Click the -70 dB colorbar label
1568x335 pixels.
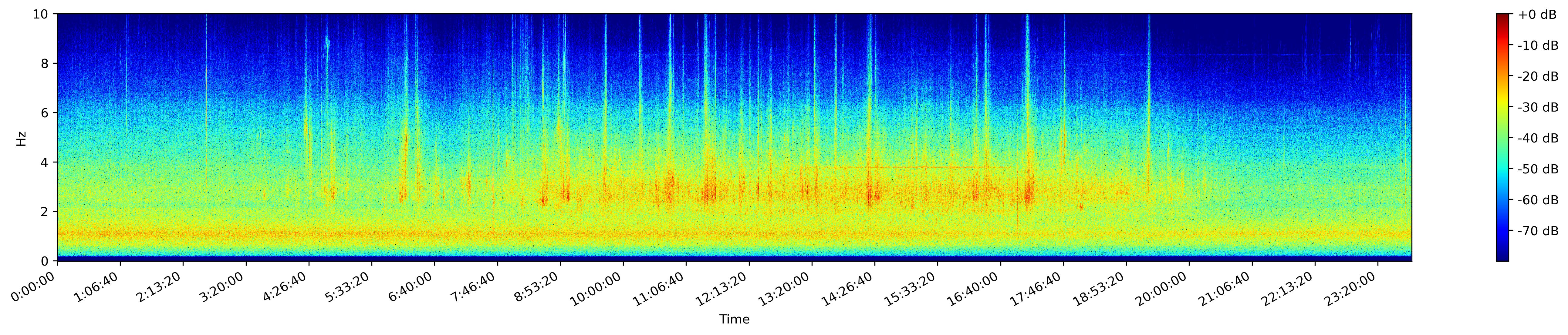1538,231
